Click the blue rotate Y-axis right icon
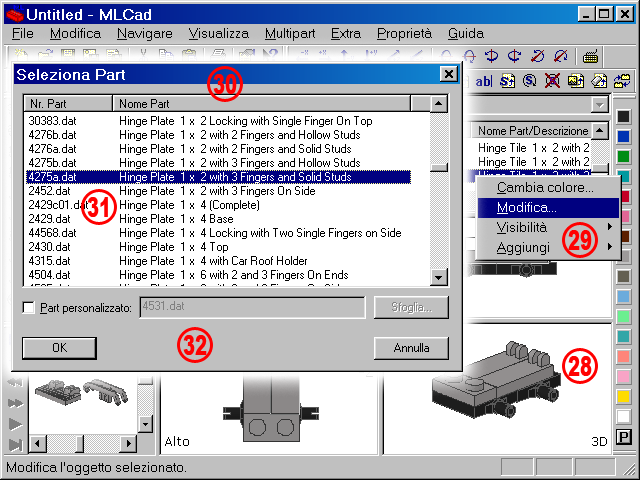 [514, 56]
